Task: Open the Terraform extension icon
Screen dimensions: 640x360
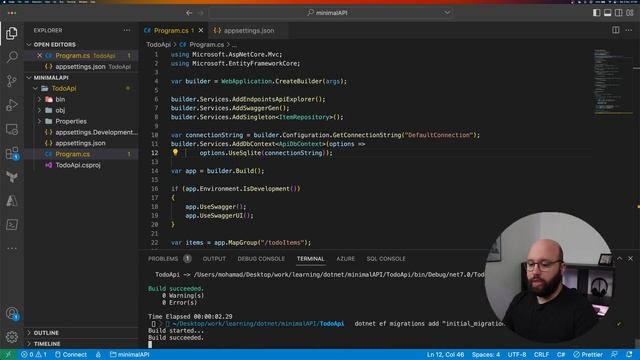Action: pyautogui.click(x=12, y=177)
